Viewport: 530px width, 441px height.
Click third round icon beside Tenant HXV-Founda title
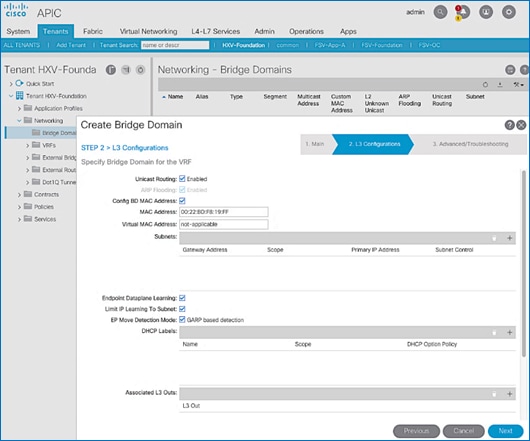coord(140,70)
